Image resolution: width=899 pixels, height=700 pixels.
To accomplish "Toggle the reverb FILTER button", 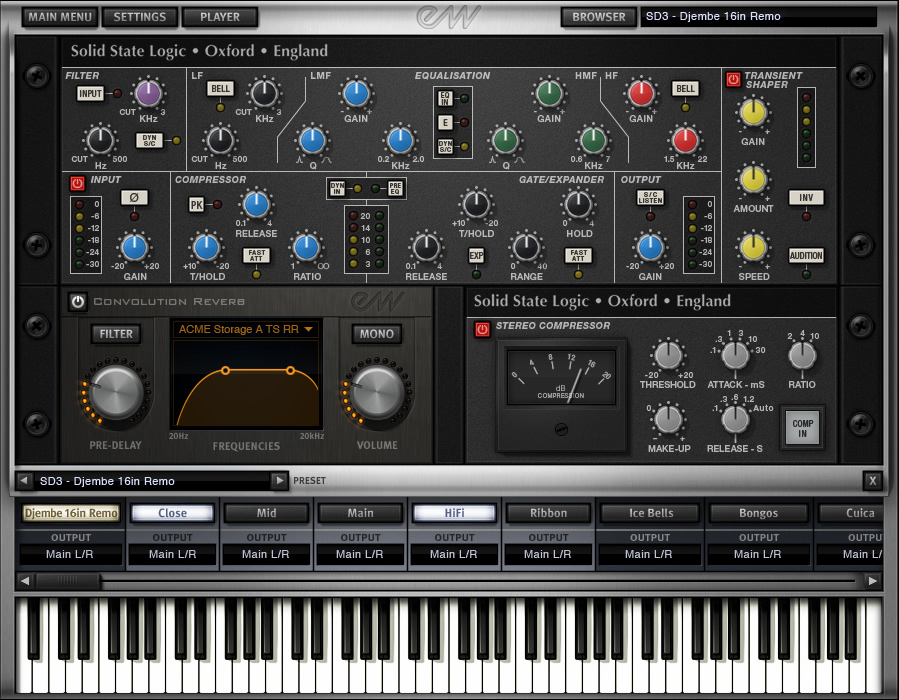I will tap(116, 334).
